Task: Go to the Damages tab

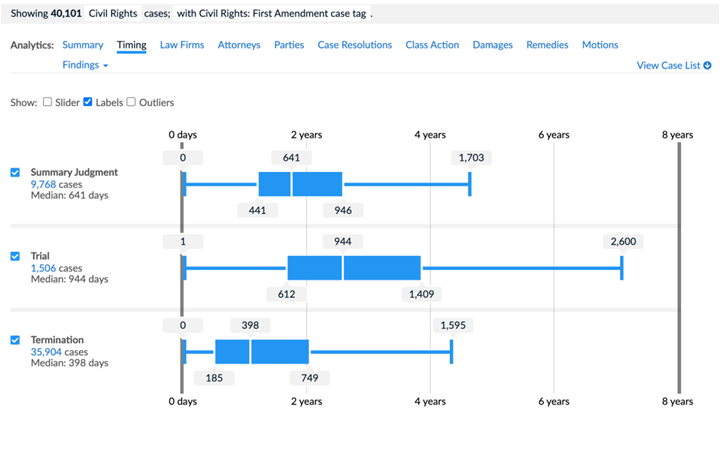Action: (492, 45)
